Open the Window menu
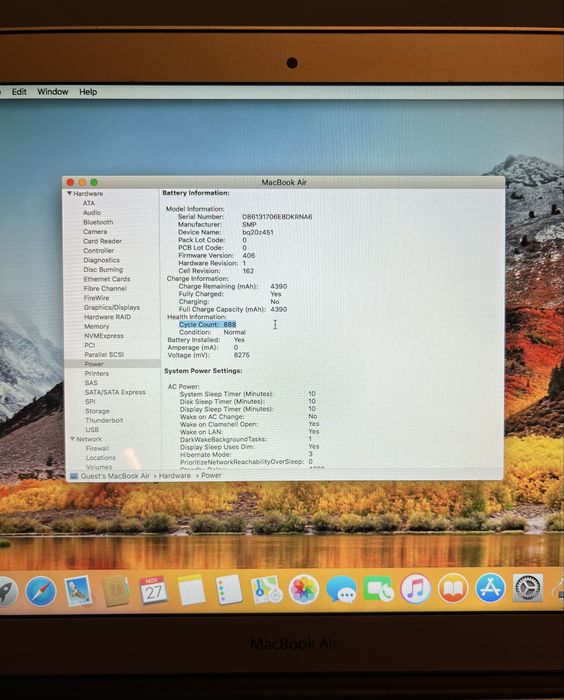 [53, 92]
